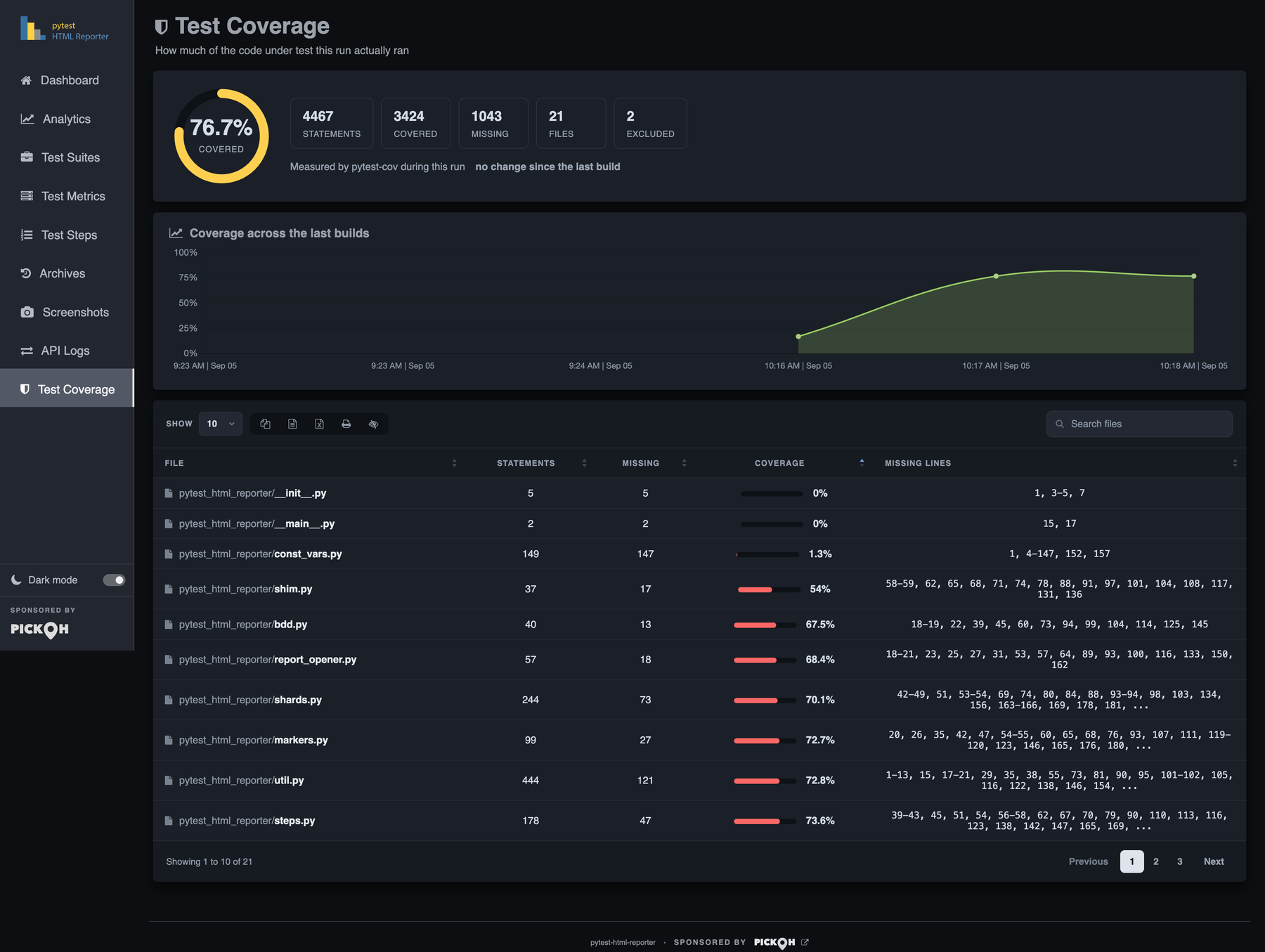Click 'Showing 1 to 10 of 21' text
The image size is (1265, 952).
pos(209,861)
